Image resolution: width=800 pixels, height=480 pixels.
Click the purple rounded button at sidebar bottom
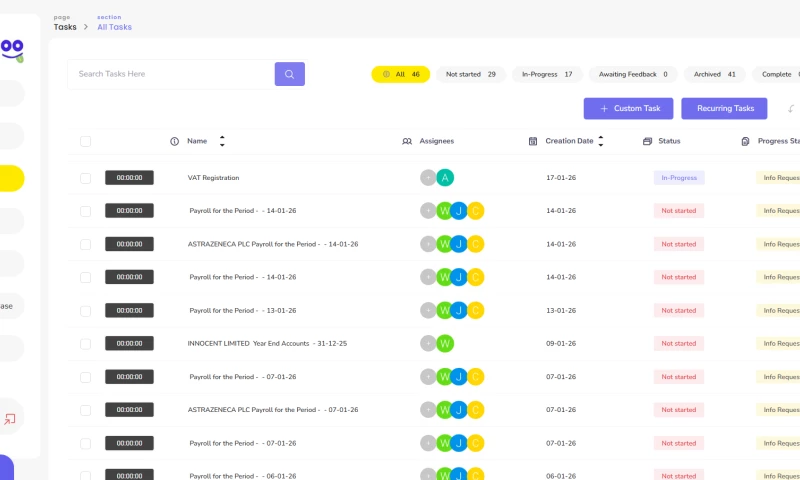[x=6, y=467]
